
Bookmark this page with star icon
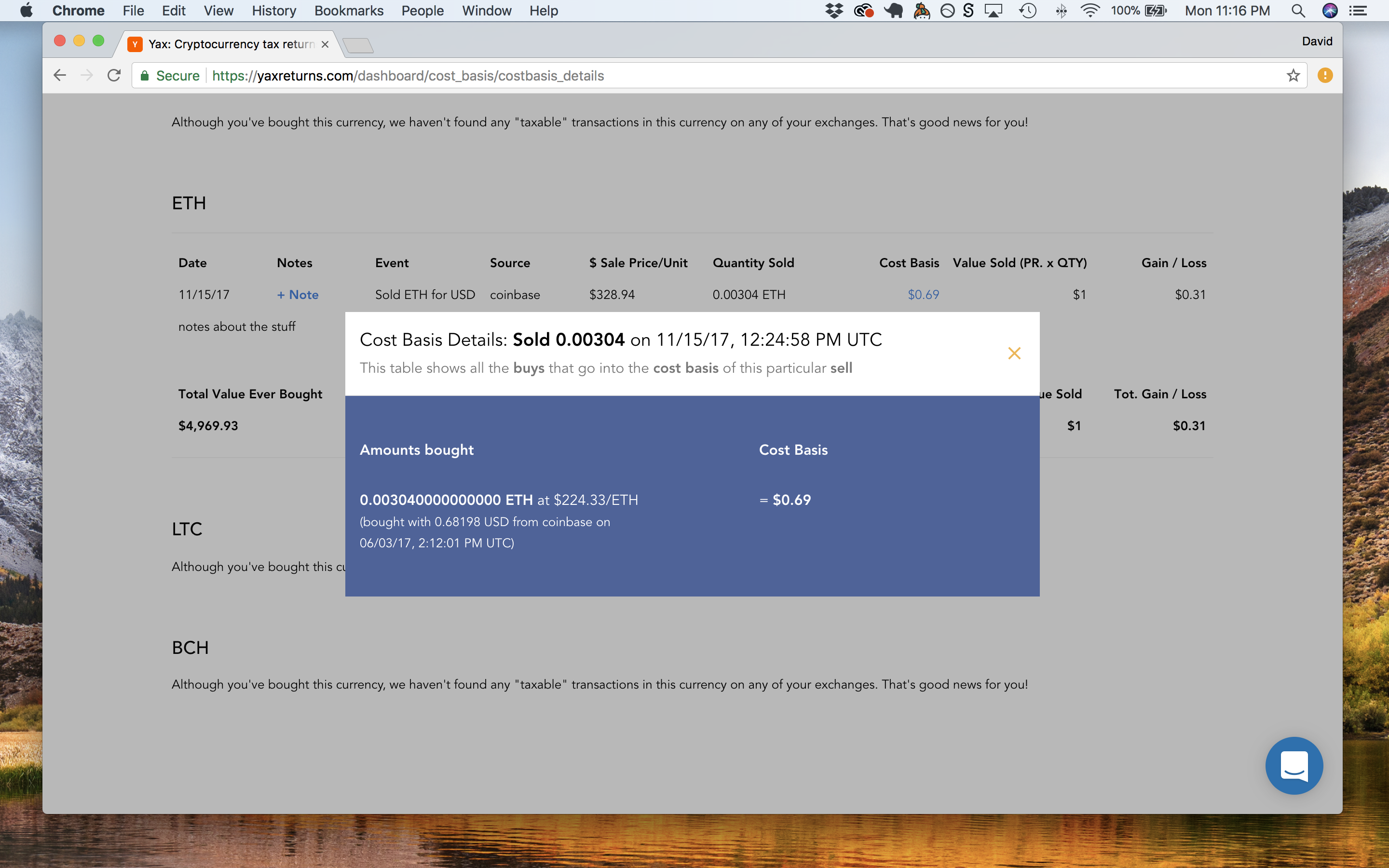1293,75
